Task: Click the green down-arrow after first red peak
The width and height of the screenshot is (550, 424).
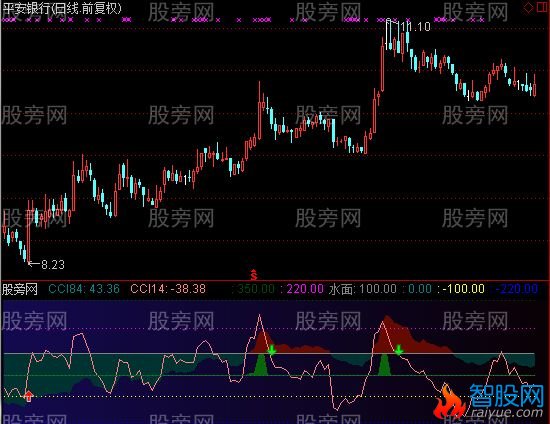Action: pyautogui.click(x=271, y=350)
